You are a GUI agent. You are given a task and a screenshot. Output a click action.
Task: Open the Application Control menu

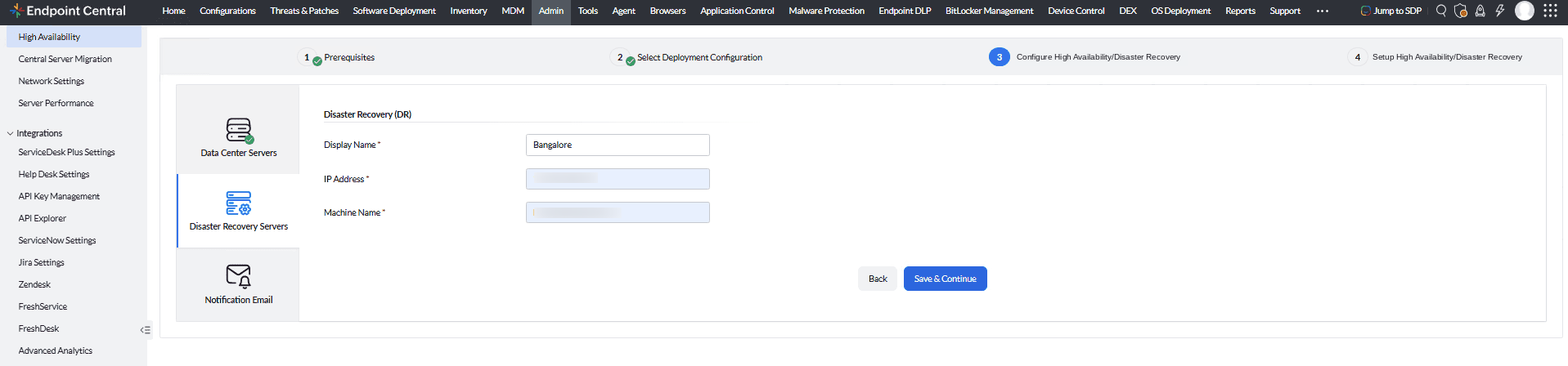pos(737,11)
